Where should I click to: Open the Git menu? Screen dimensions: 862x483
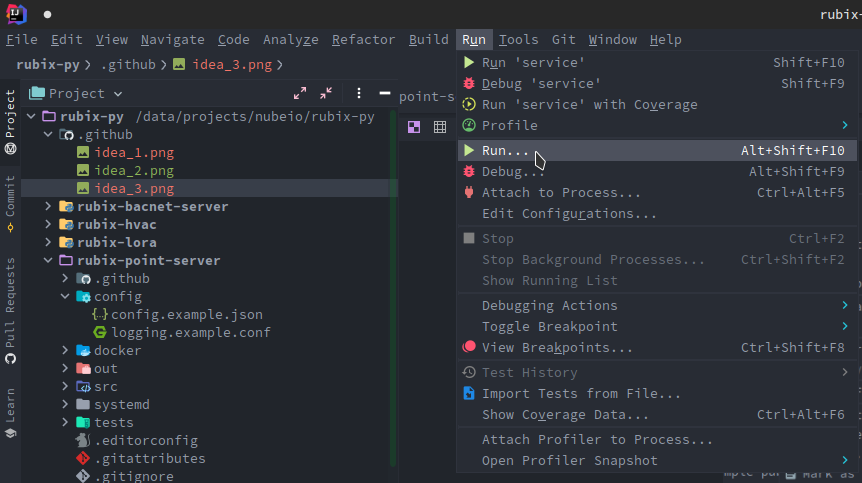coord(563,40)
